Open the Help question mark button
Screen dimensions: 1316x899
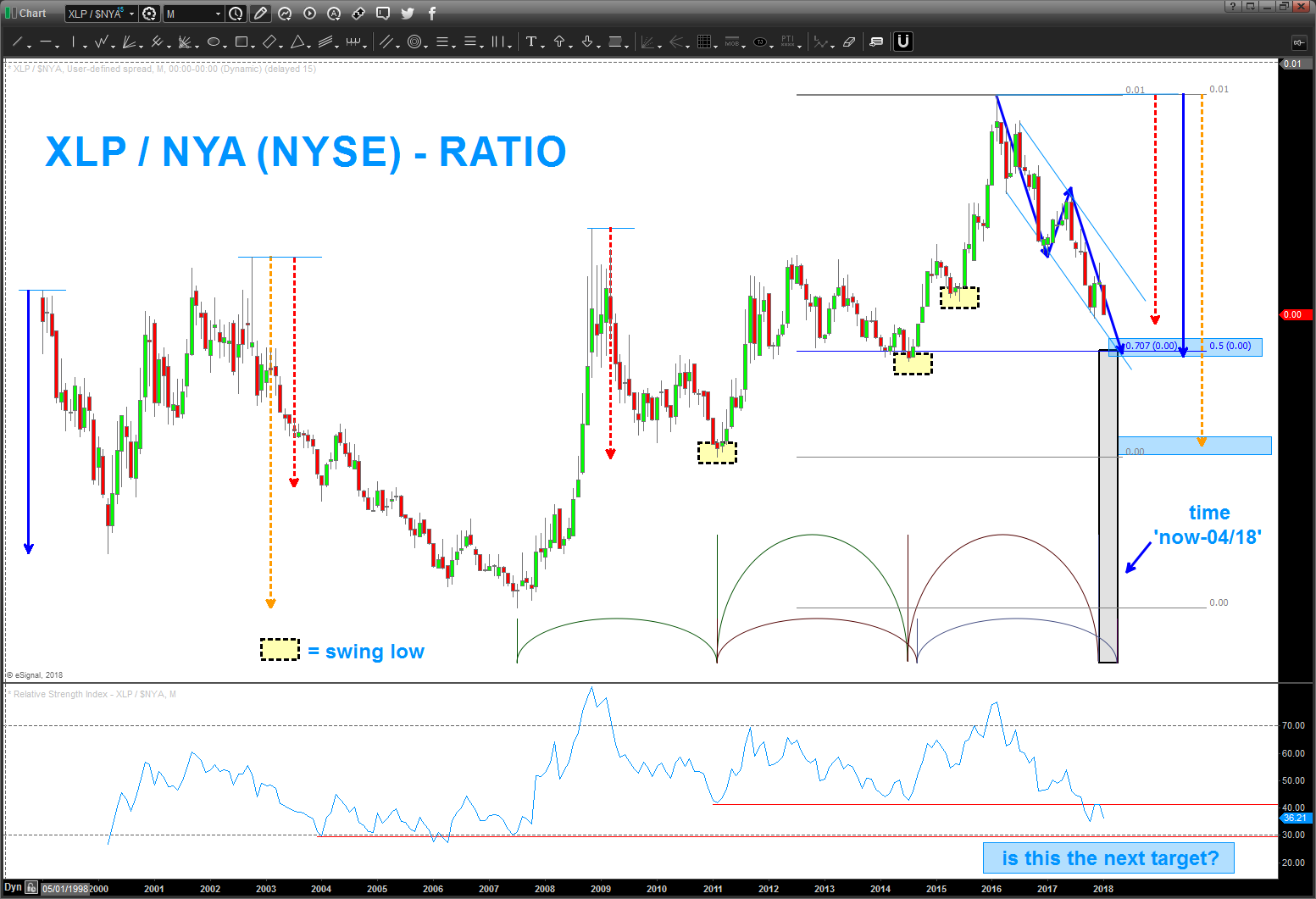tap(1234, 7)
